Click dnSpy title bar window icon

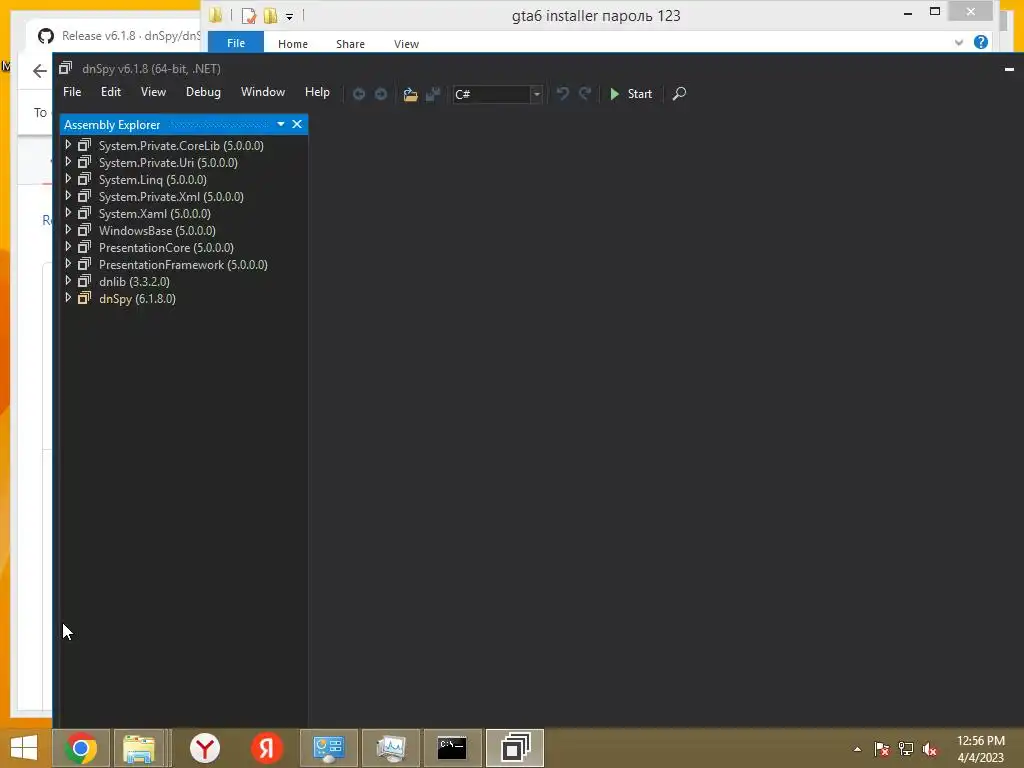point(65,68)
